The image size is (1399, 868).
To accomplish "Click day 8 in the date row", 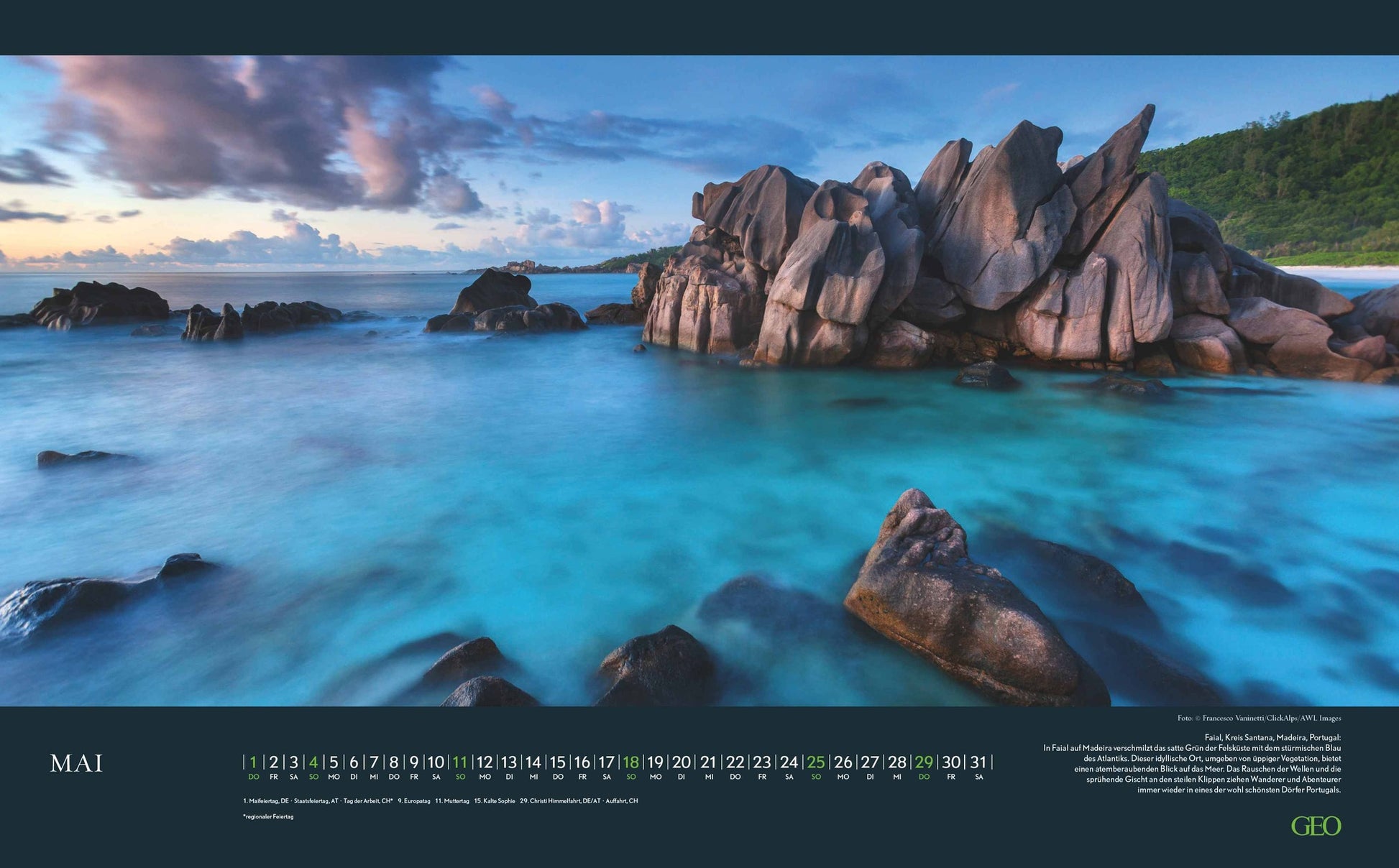I will (x=393, y=762).
